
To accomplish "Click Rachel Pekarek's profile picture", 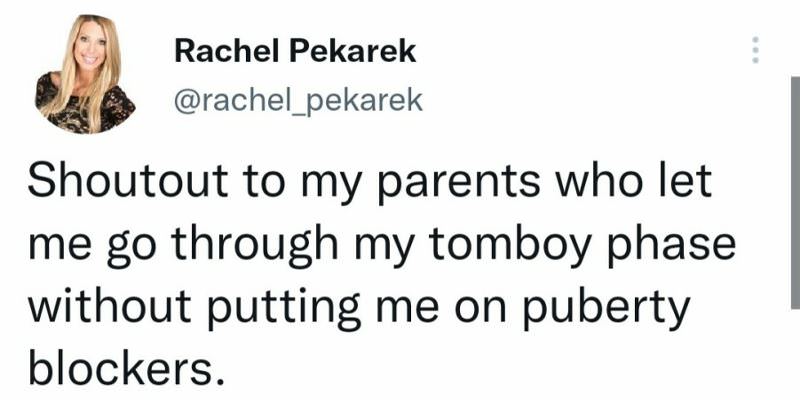I will (x=85, y=75).
